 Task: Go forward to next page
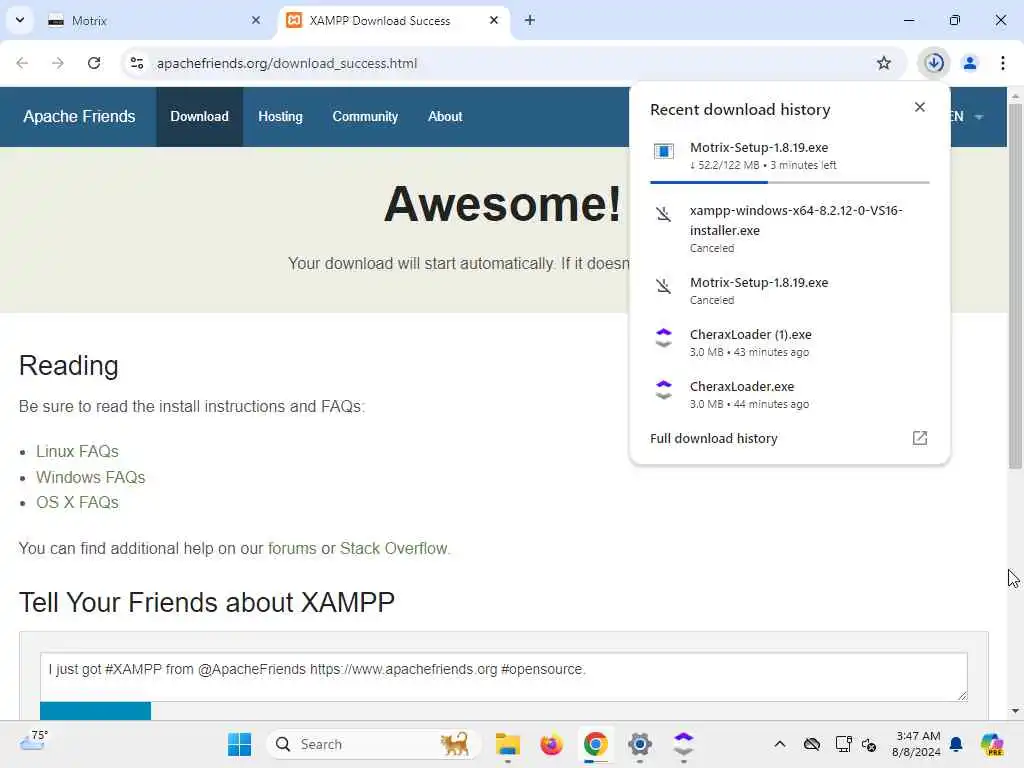tap(58, 63)
